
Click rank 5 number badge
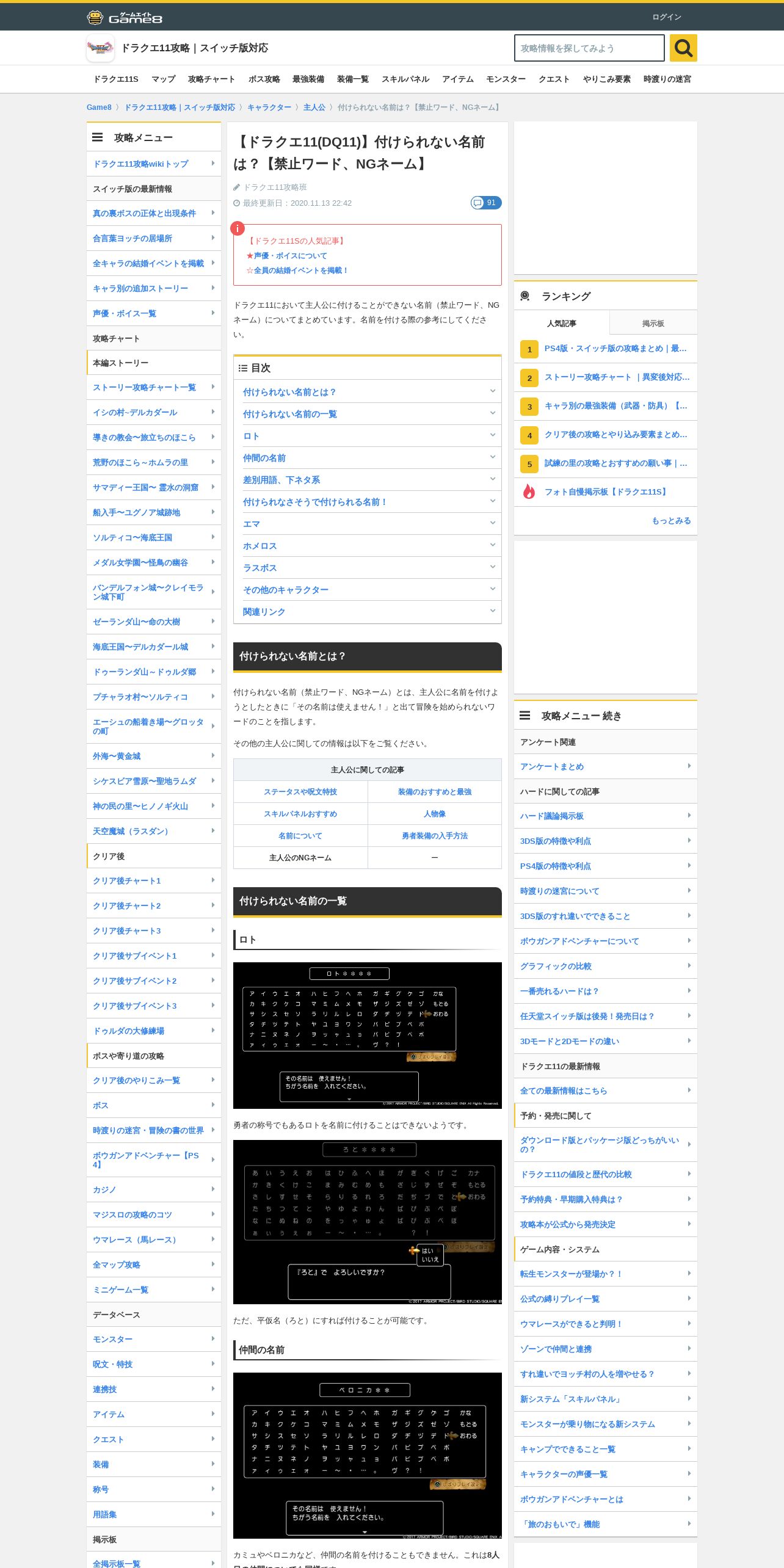point(529,464)
